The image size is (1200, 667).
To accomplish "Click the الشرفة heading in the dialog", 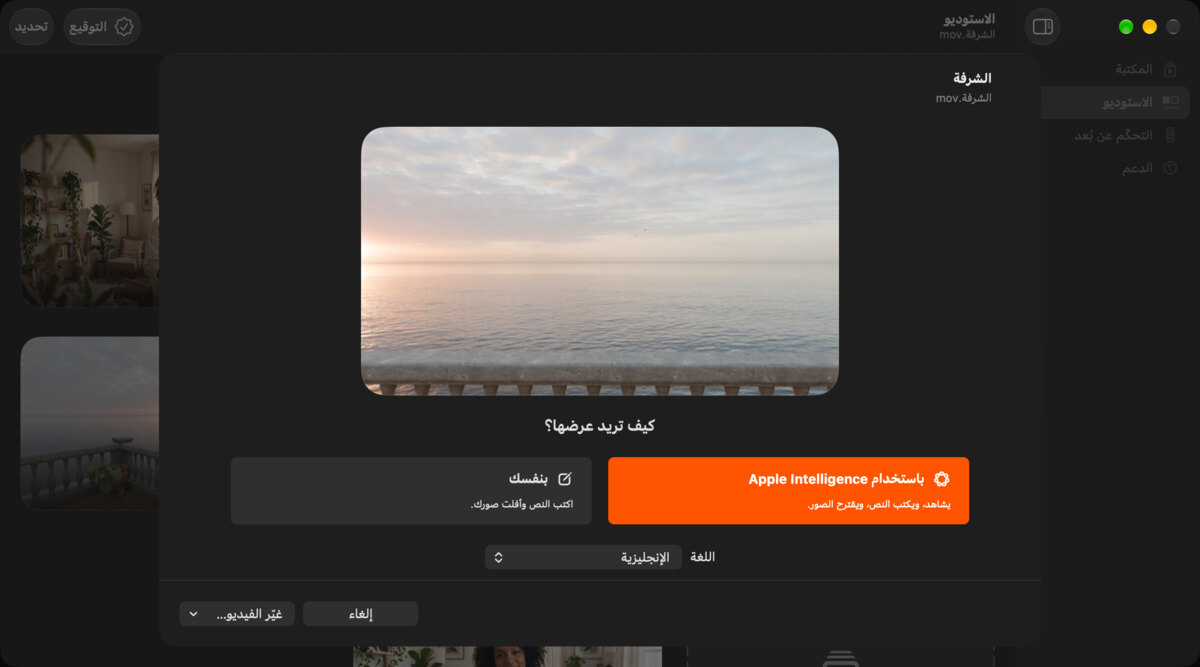I will click(972, 78).
